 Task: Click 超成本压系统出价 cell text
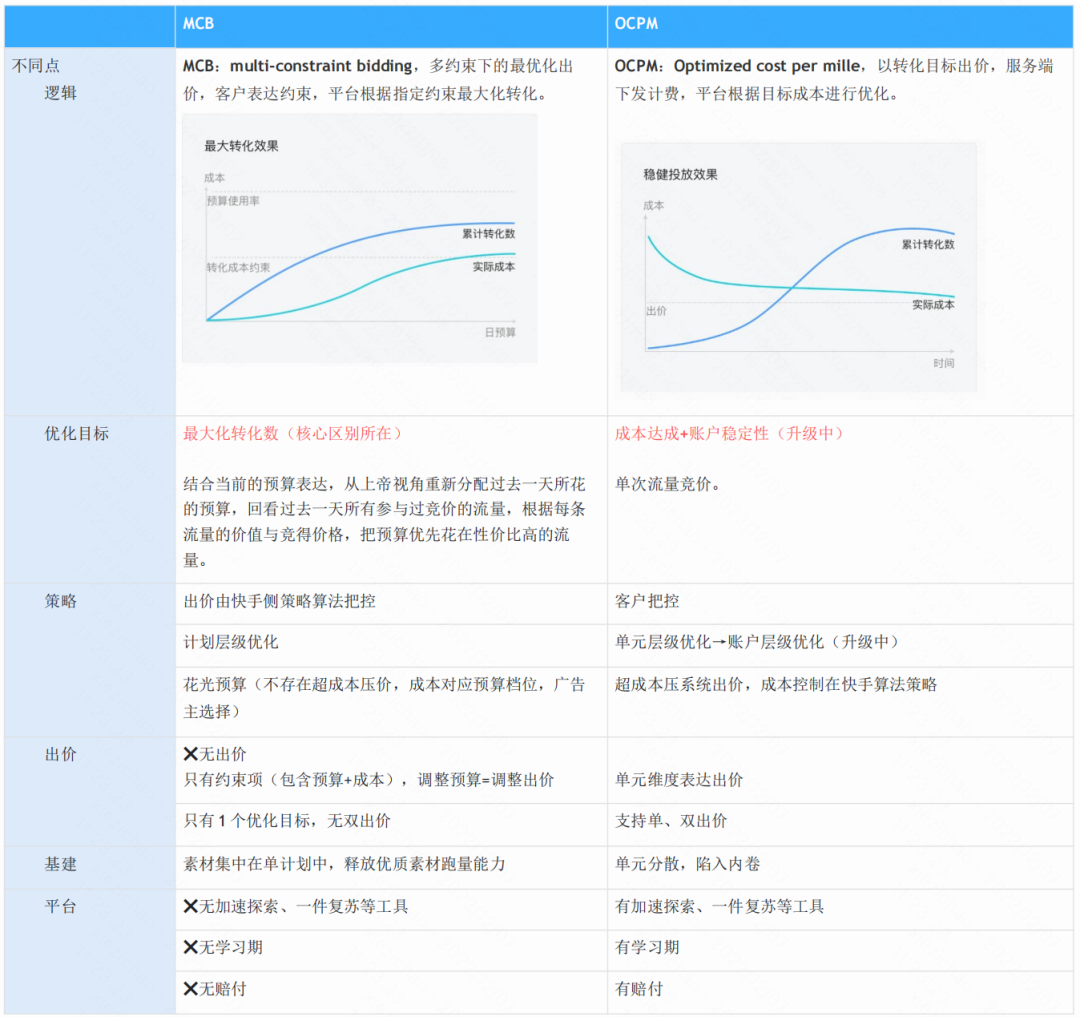point(776,684)
